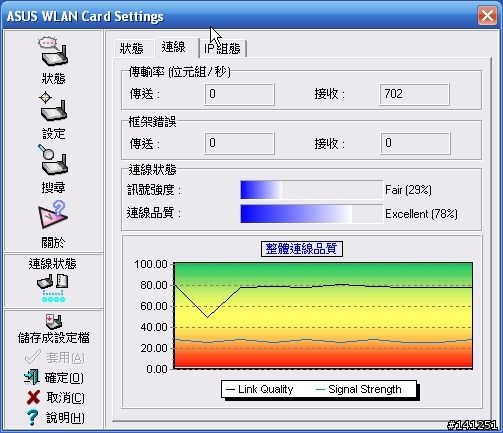
Task: Click the Link Quality legend entry
Action: pyautogui.click(x=259, y=389)
